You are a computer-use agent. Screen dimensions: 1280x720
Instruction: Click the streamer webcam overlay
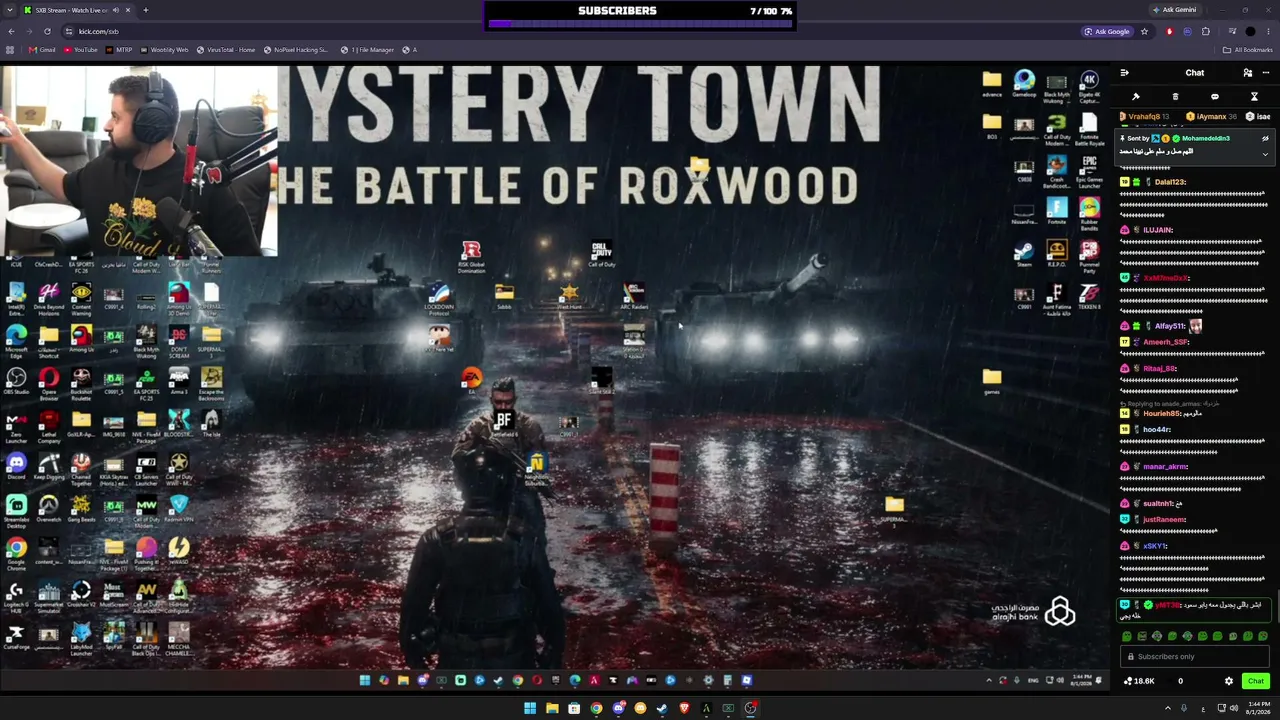[139, 161]
